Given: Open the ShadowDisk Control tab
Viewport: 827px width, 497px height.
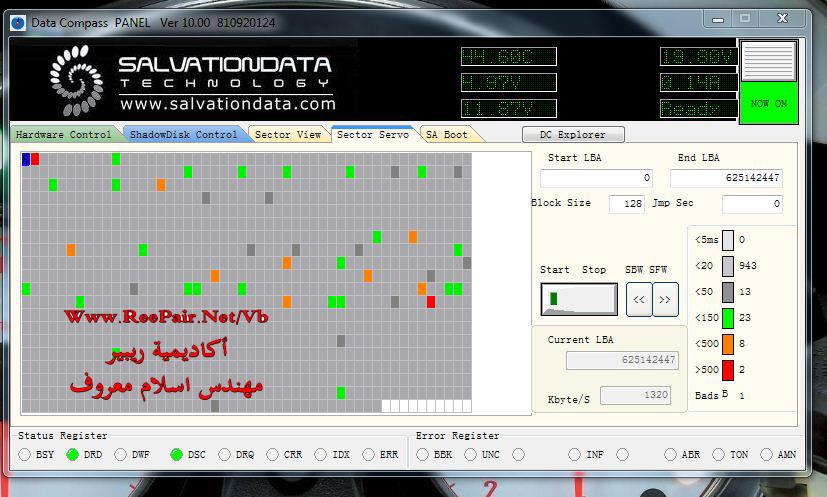Looking at the screenshot, I should [x=183, y=135].
